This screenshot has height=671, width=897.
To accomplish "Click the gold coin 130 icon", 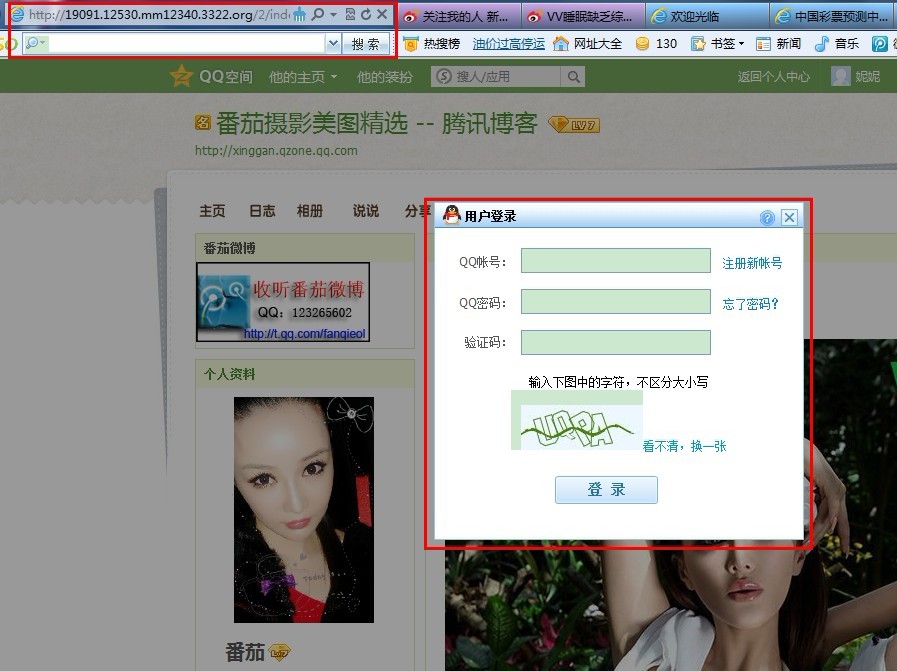I will click(x=642, y=43).
